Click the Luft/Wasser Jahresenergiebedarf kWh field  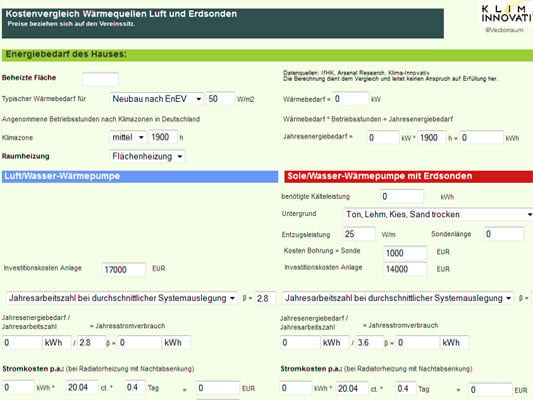tap(22, 342)
